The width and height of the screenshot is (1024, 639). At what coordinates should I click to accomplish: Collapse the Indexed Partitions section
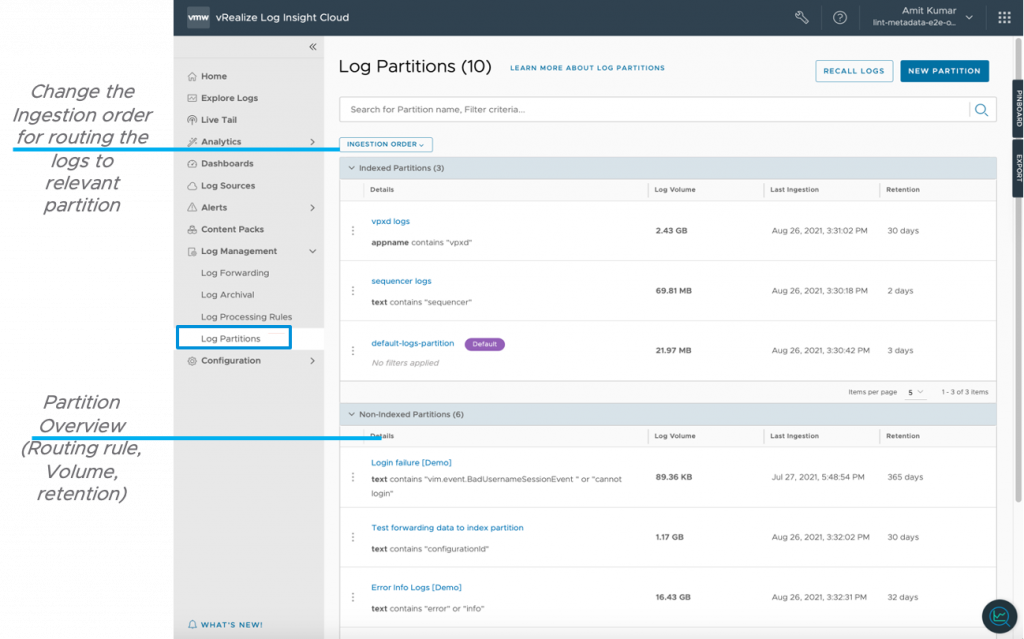point(351,168)
